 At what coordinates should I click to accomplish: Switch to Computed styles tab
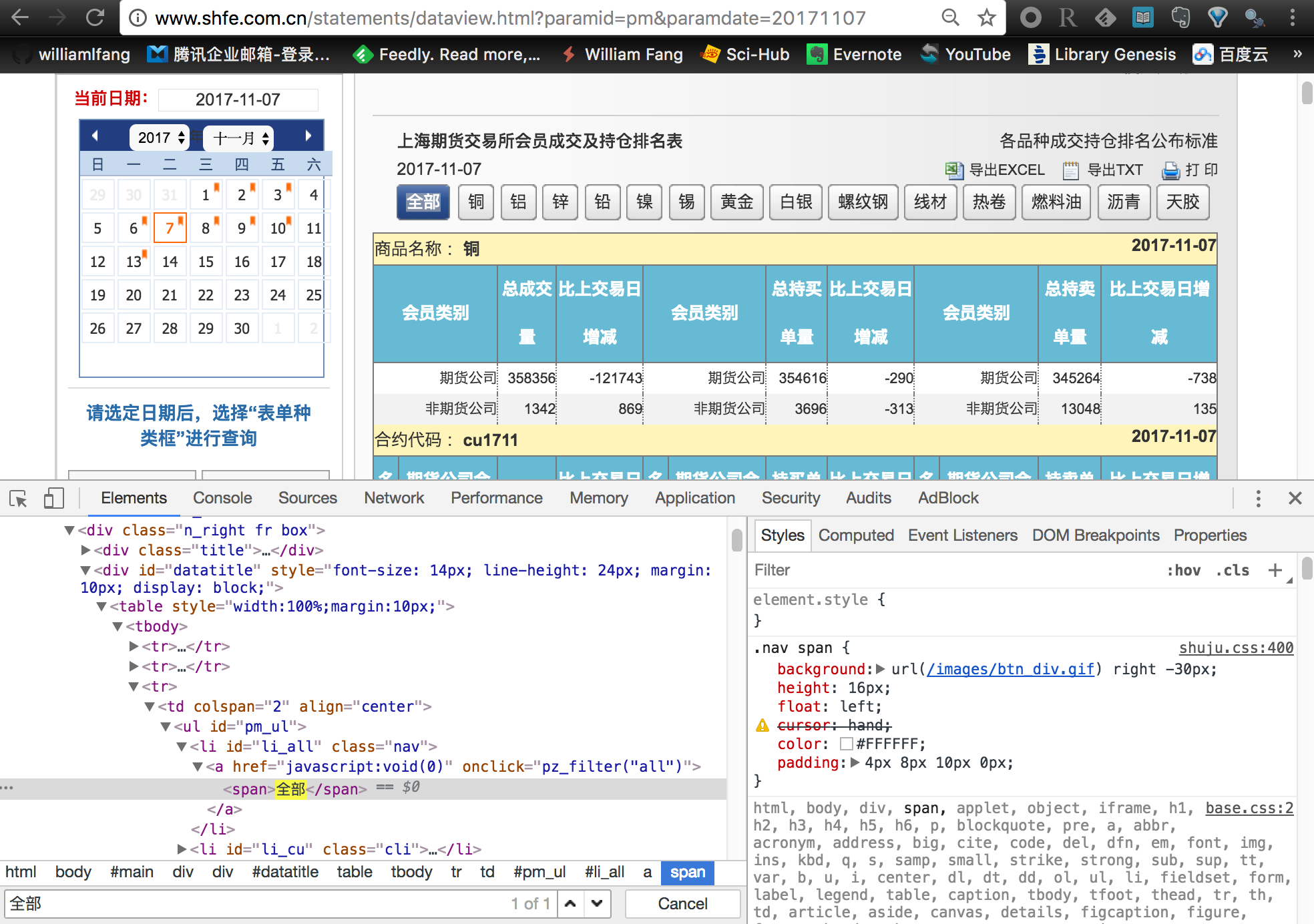856,535
